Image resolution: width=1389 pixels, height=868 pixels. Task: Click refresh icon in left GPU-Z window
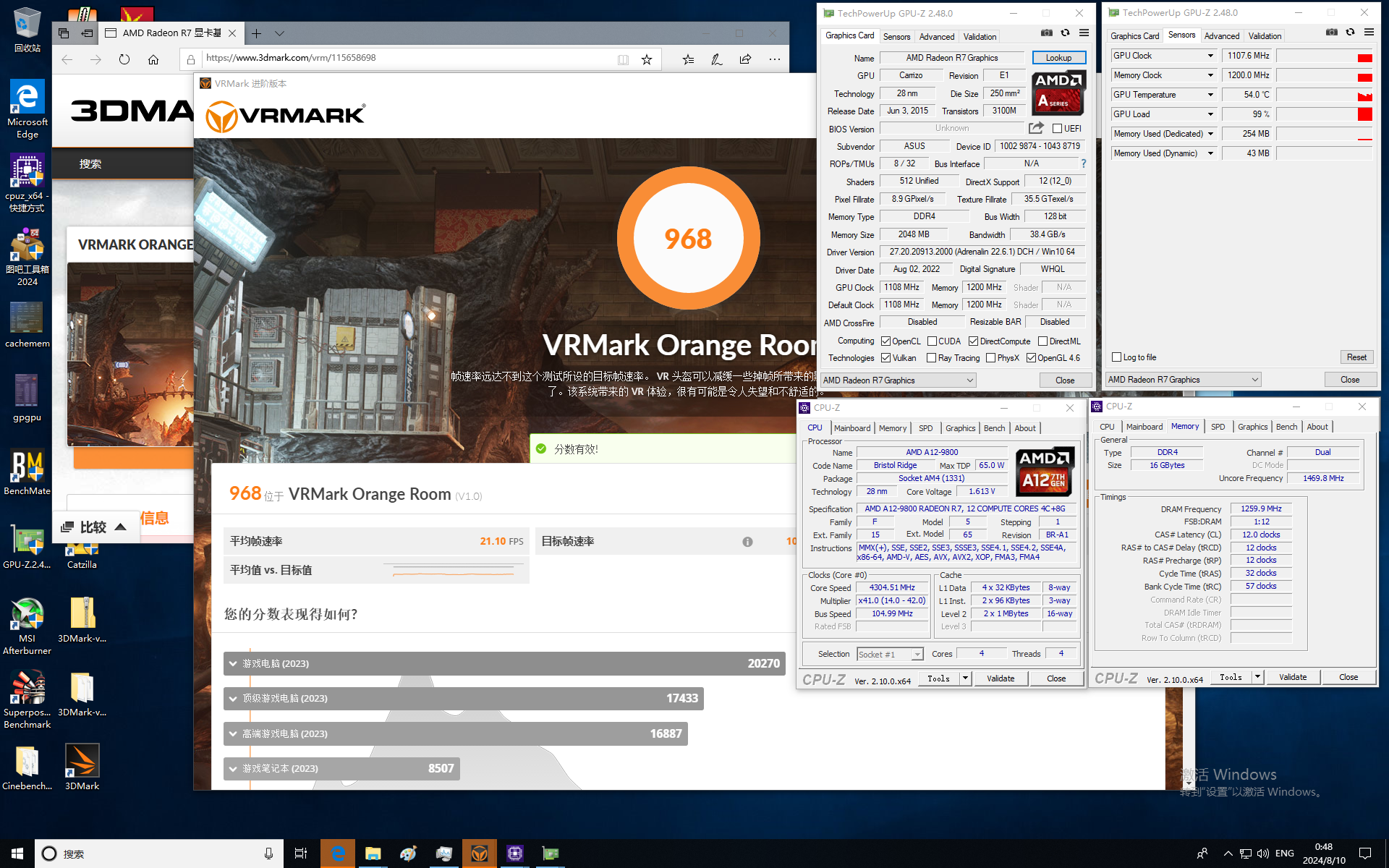pyautogui.click(x=1065, y=33)
